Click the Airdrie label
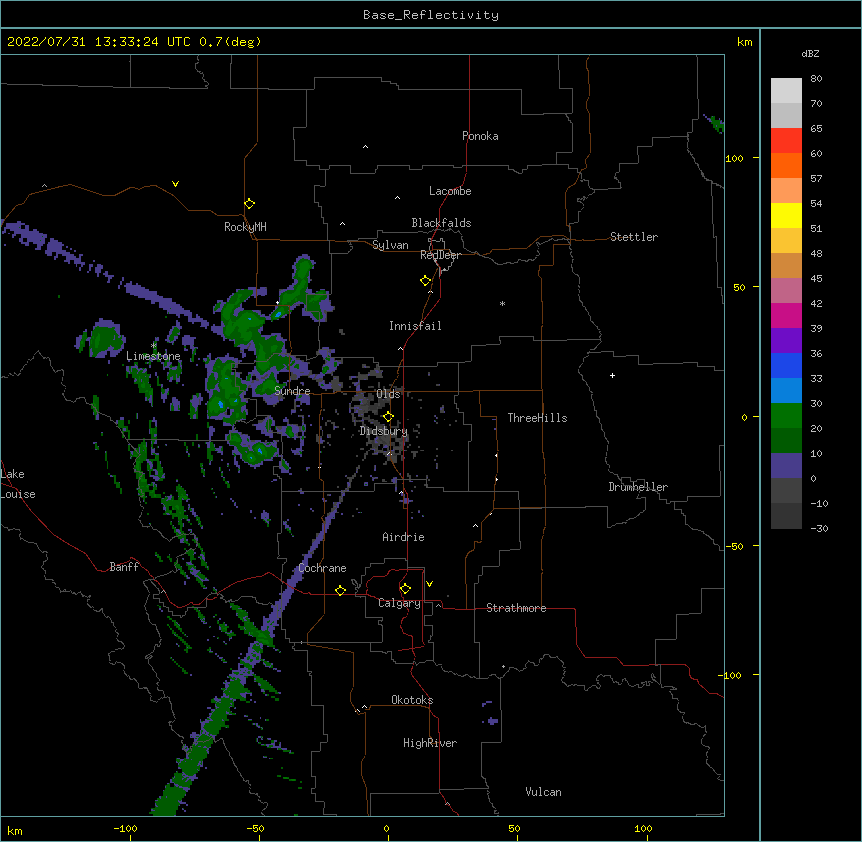 click(x=403, y=537)
